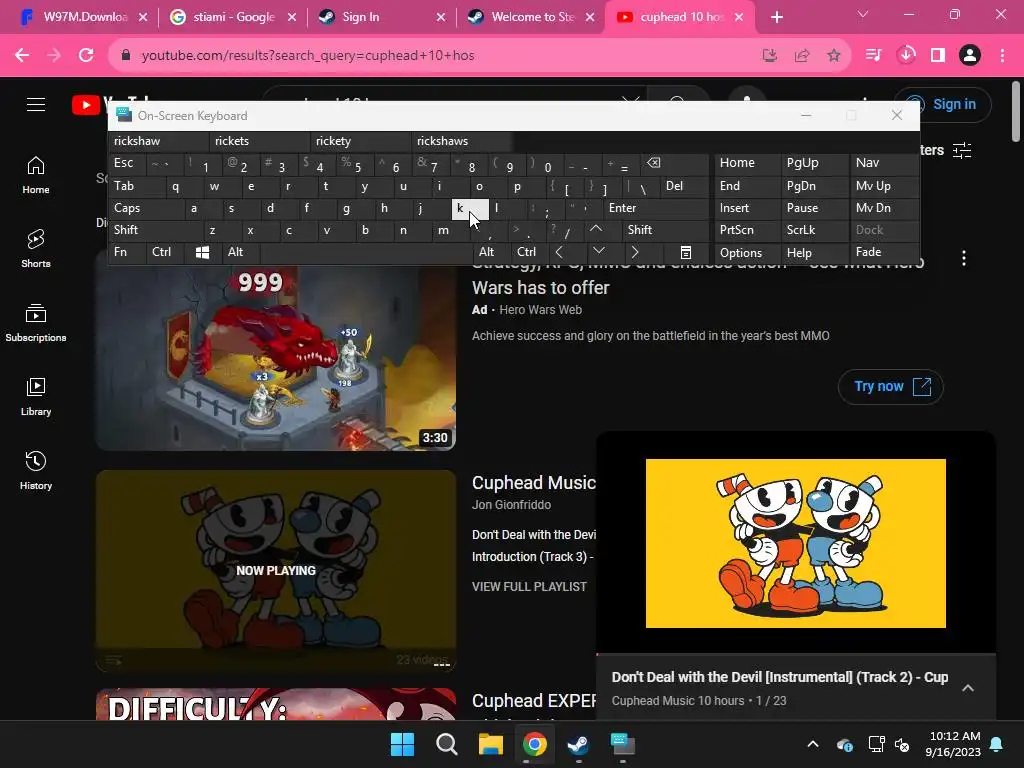Click Enter key on On-Screen Keyboard
The width and height of the screenshot is (1024, 768).
(x=656, y=208)
